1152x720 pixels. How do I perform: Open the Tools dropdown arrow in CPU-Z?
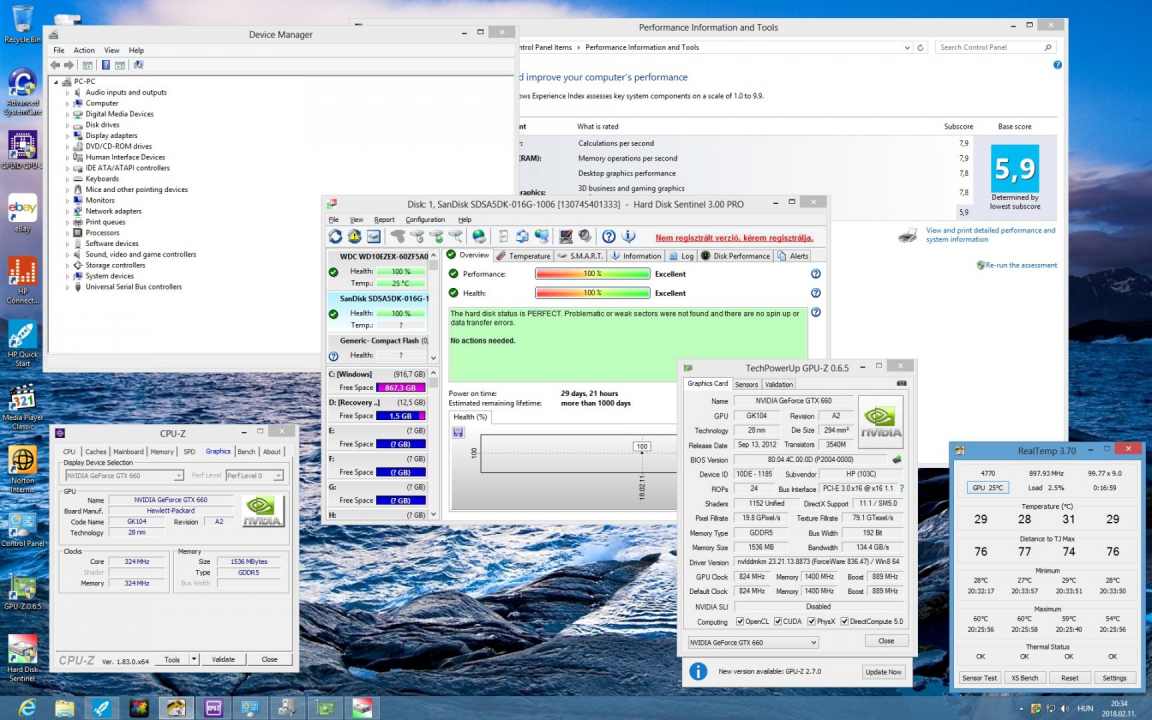[194, 660]
